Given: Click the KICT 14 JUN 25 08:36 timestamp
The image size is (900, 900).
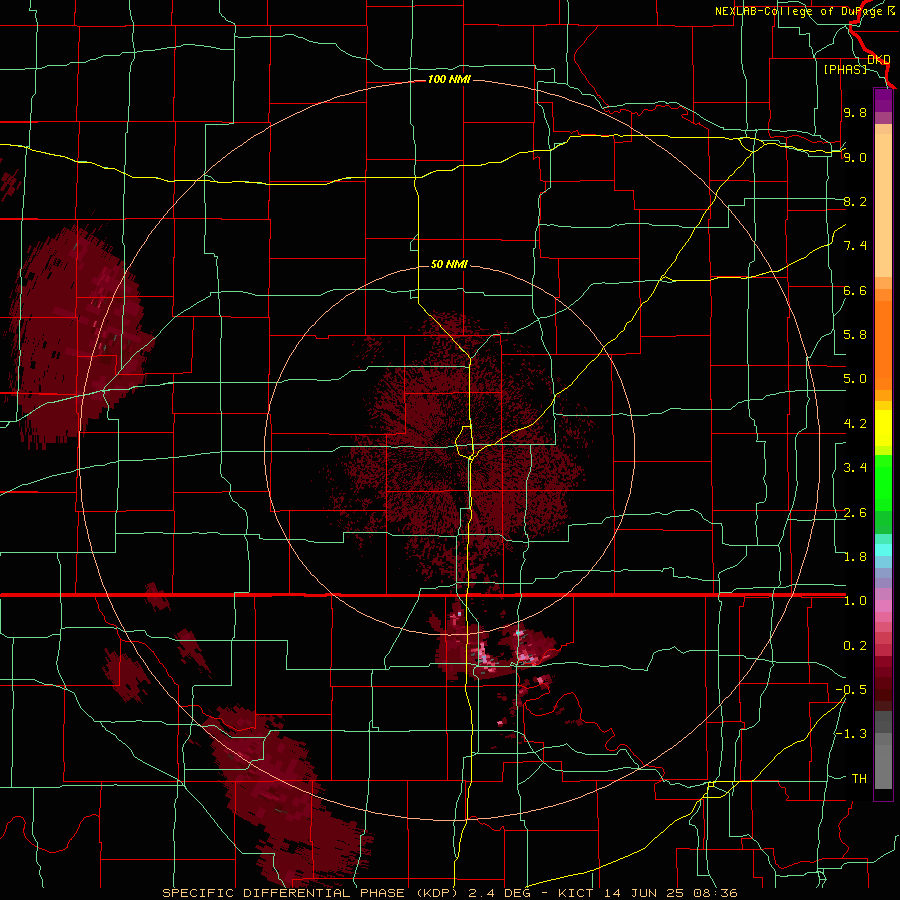Looking at the screenshot, I should pos(647,893).
